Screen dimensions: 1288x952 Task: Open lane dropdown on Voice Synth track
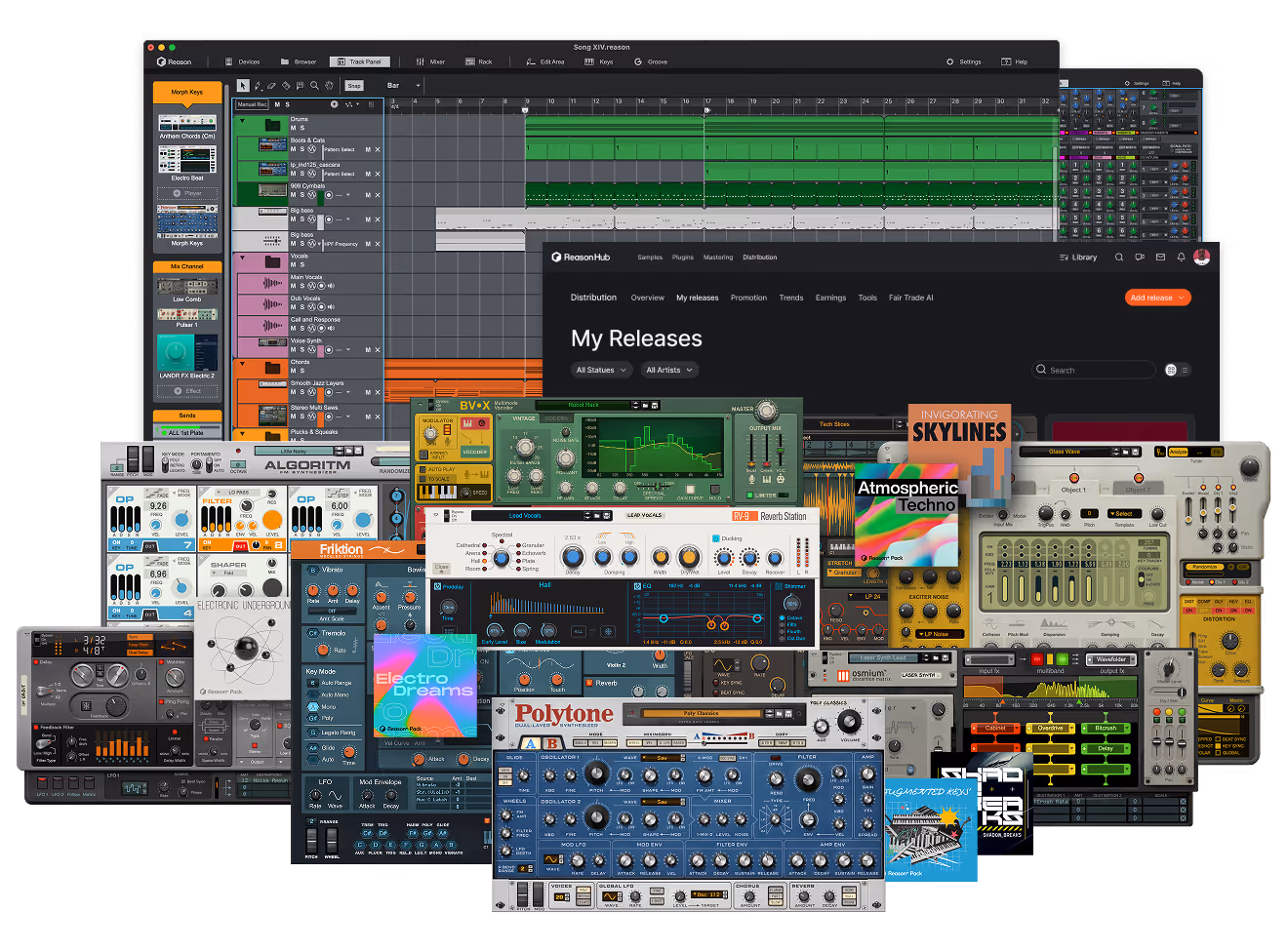tap(348, 349)
